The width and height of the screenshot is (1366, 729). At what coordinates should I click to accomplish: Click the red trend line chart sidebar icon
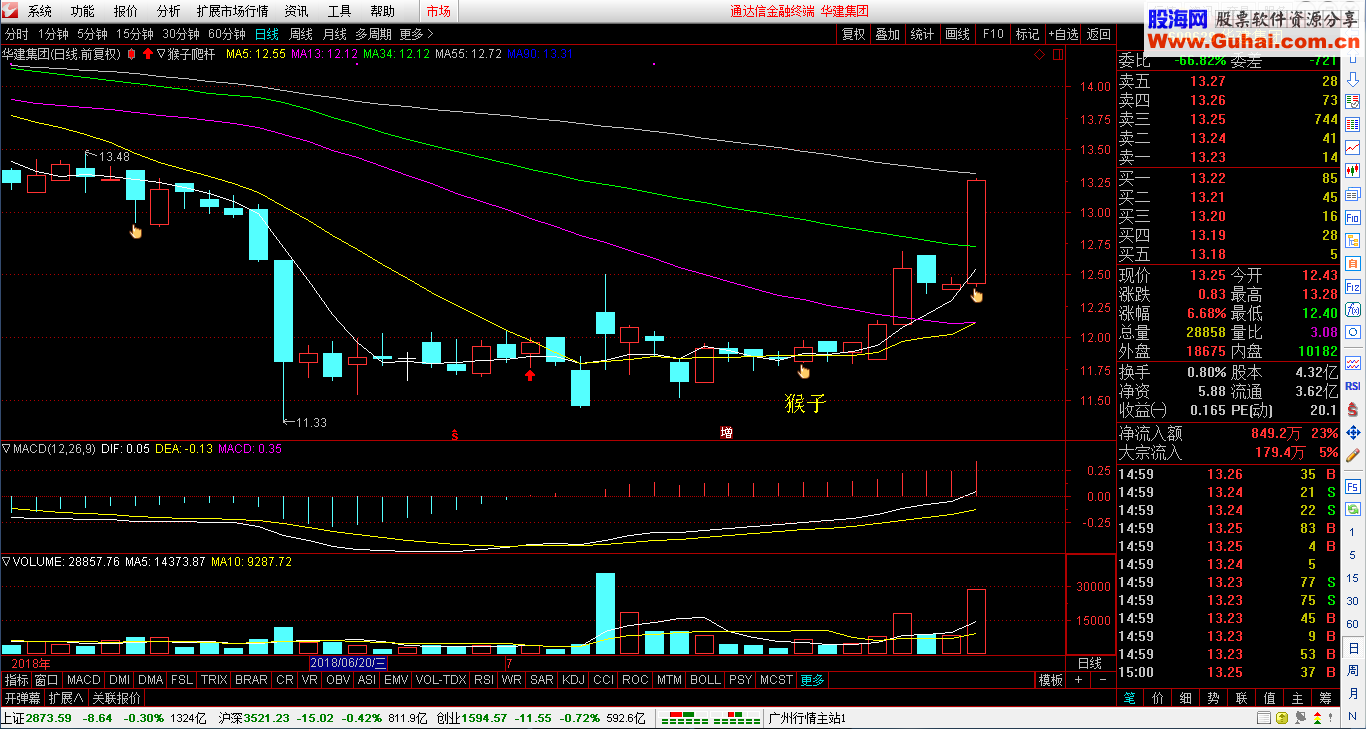click(1353, 147)
